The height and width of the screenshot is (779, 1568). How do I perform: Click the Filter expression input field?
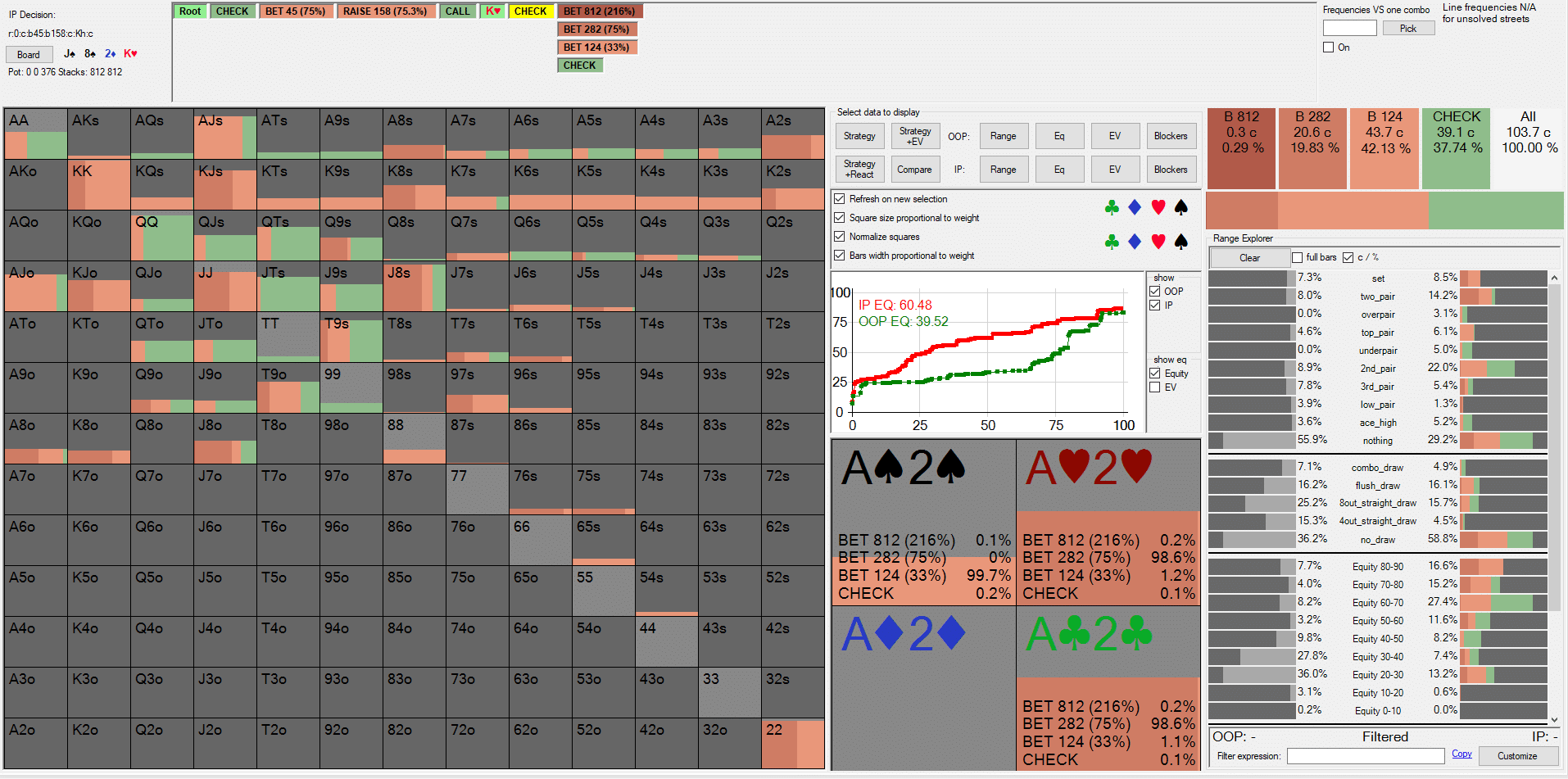(x=1365, y=756)
